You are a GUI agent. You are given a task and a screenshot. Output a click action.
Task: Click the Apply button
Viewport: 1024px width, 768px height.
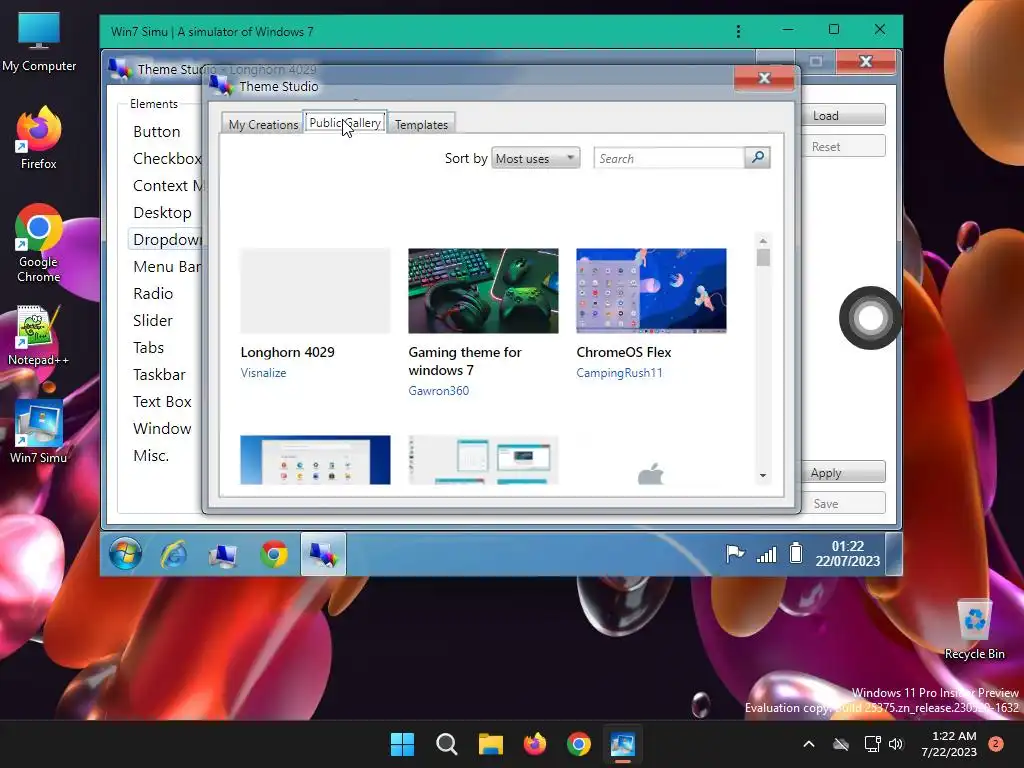click(x=843, y=472)
